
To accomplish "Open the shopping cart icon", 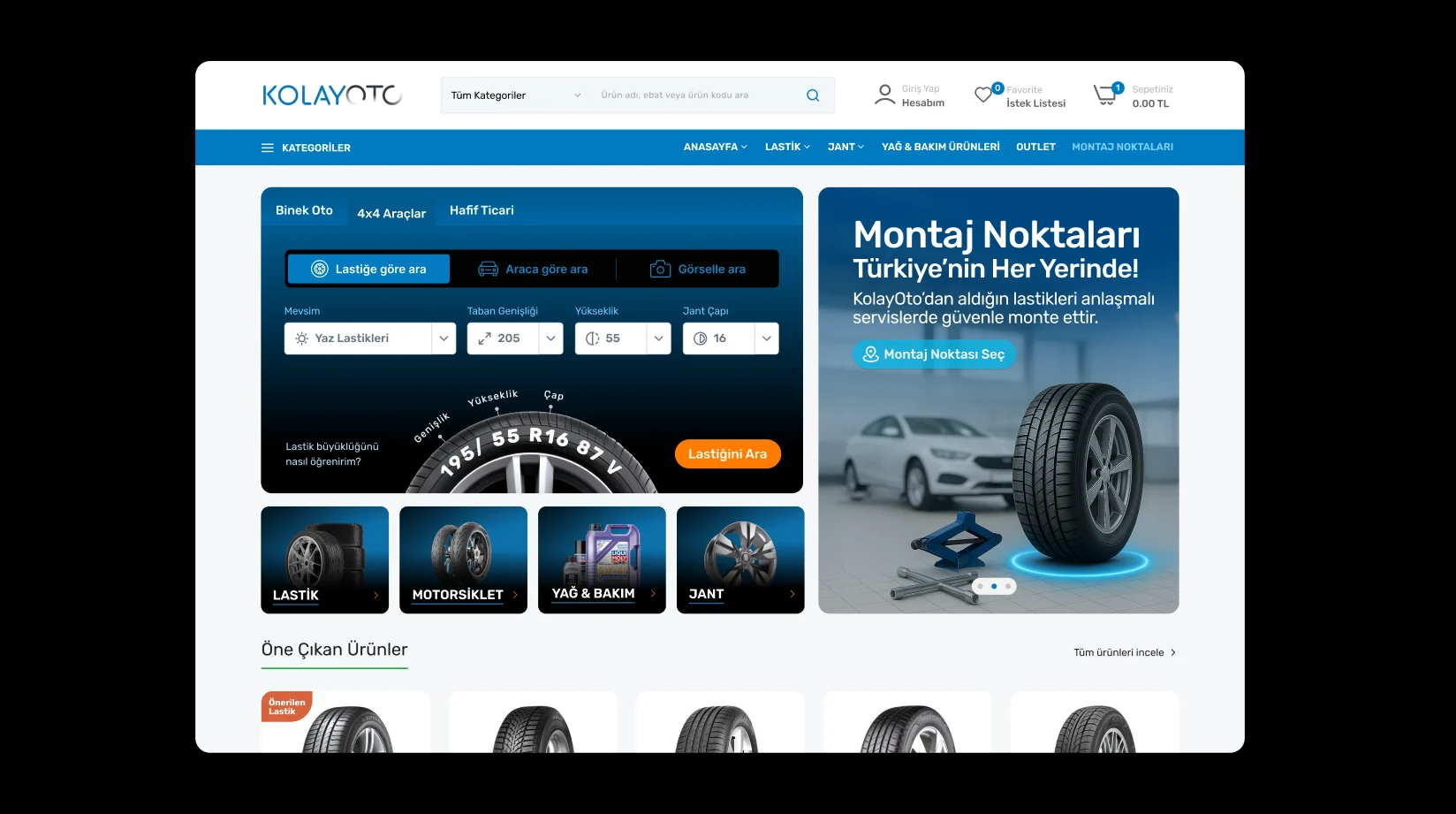I will pyautogui.click(x=1104, y=95).
